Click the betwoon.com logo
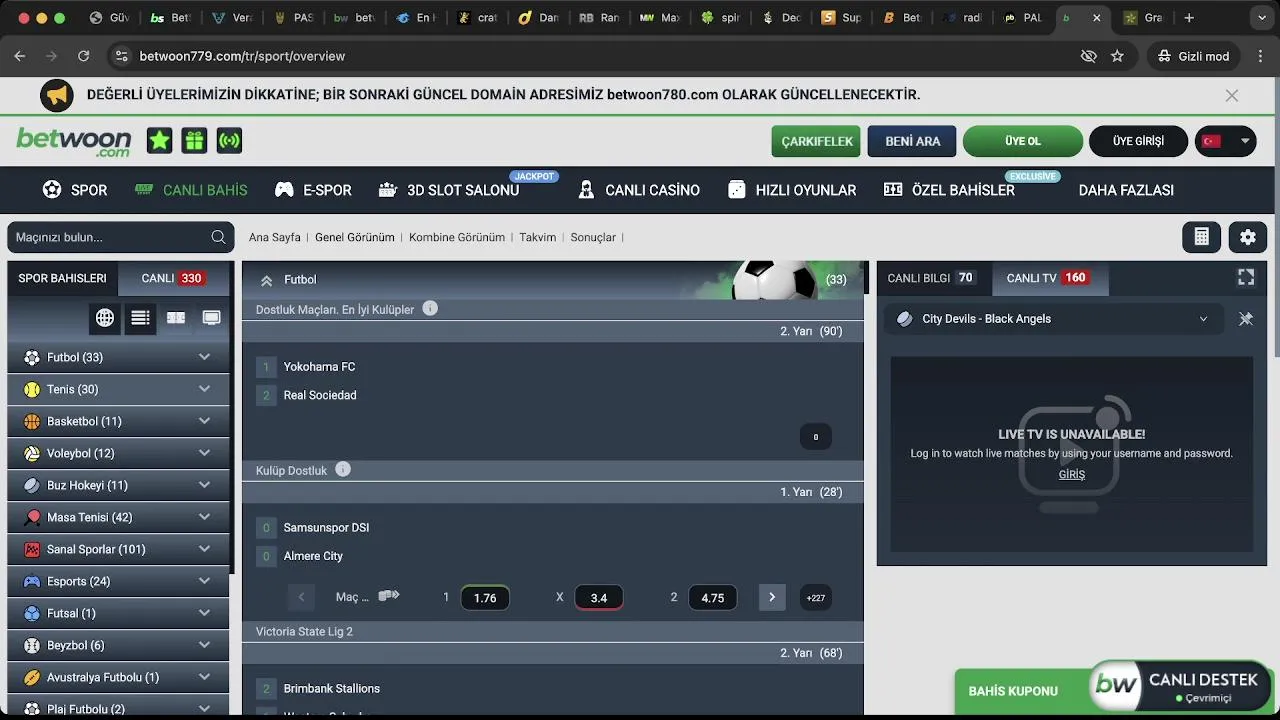This screenshot has height=720, width=1280. click(x=74, y=141)
